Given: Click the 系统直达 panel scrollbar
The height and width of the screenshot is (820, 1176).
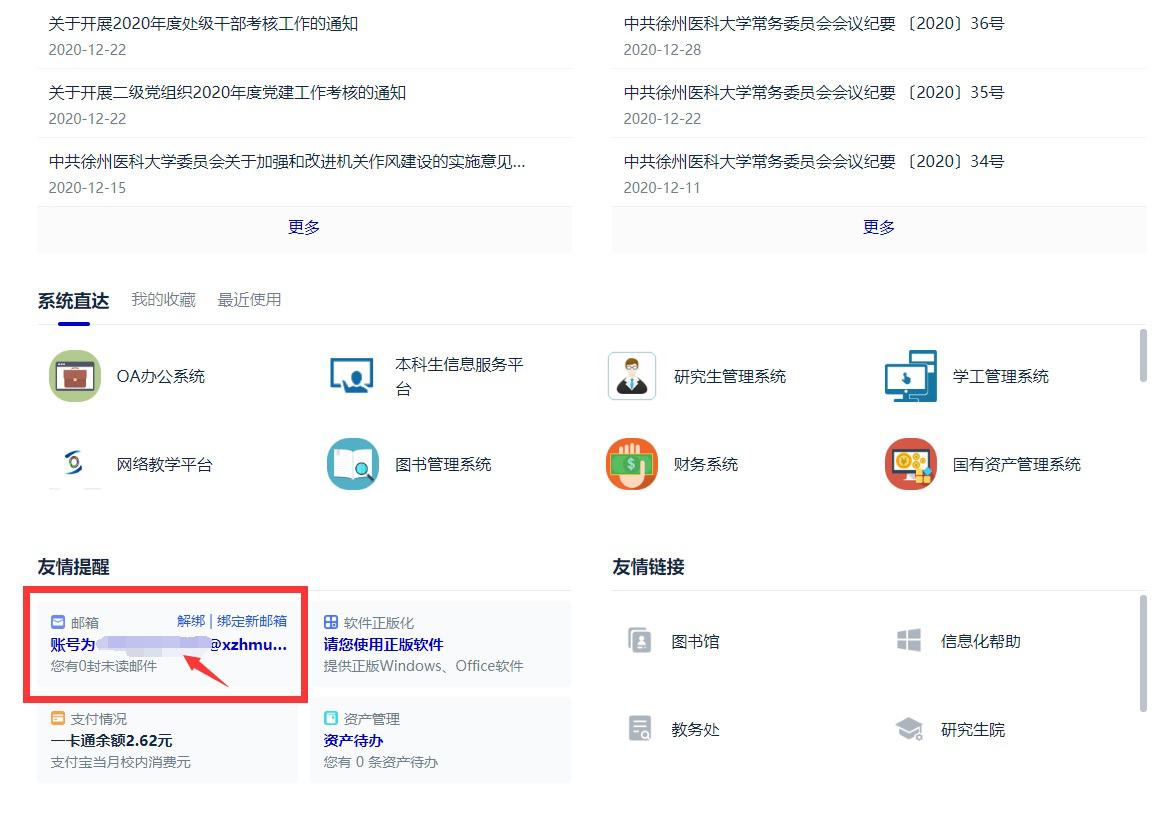Looking at the screenshot, I should pos(1143,355).
